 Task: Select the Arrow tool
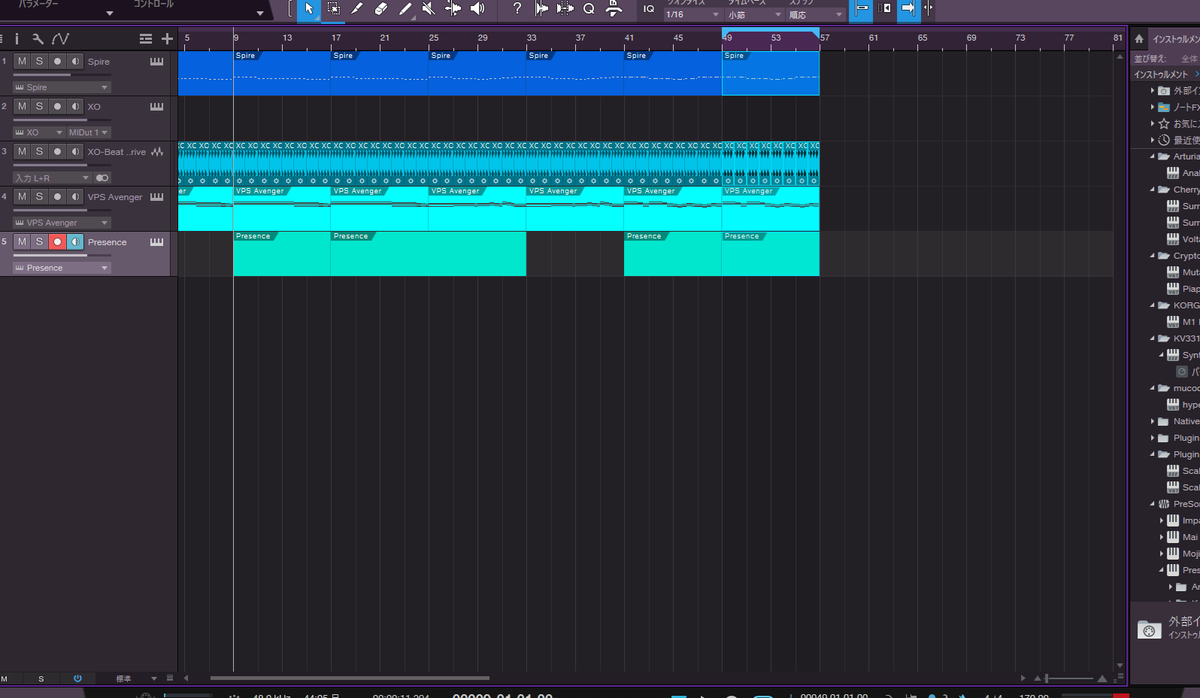(309, 9)
